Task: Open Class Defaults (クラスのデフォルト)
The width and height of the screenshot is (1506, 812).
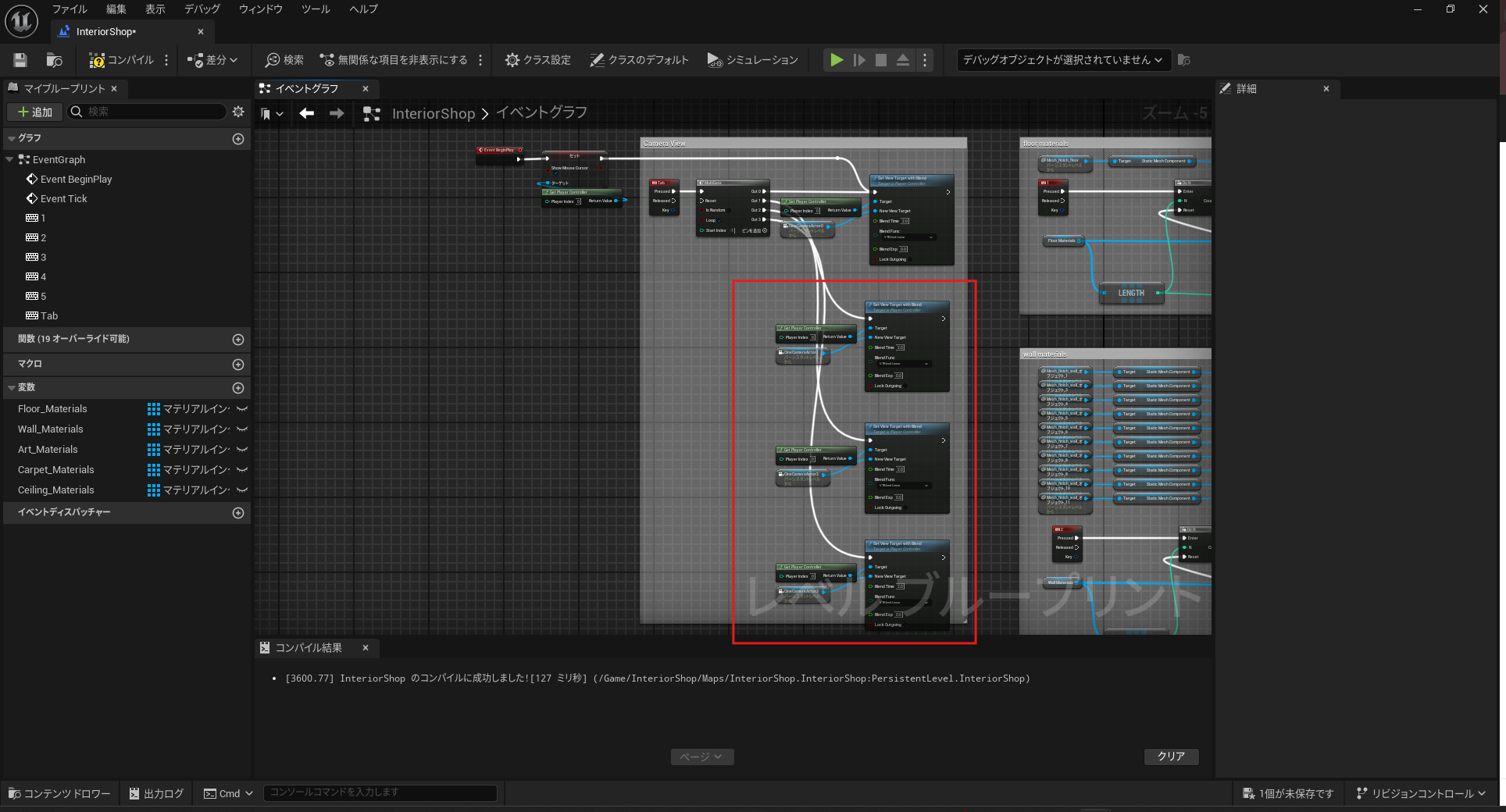Action: tap(639, 60)
